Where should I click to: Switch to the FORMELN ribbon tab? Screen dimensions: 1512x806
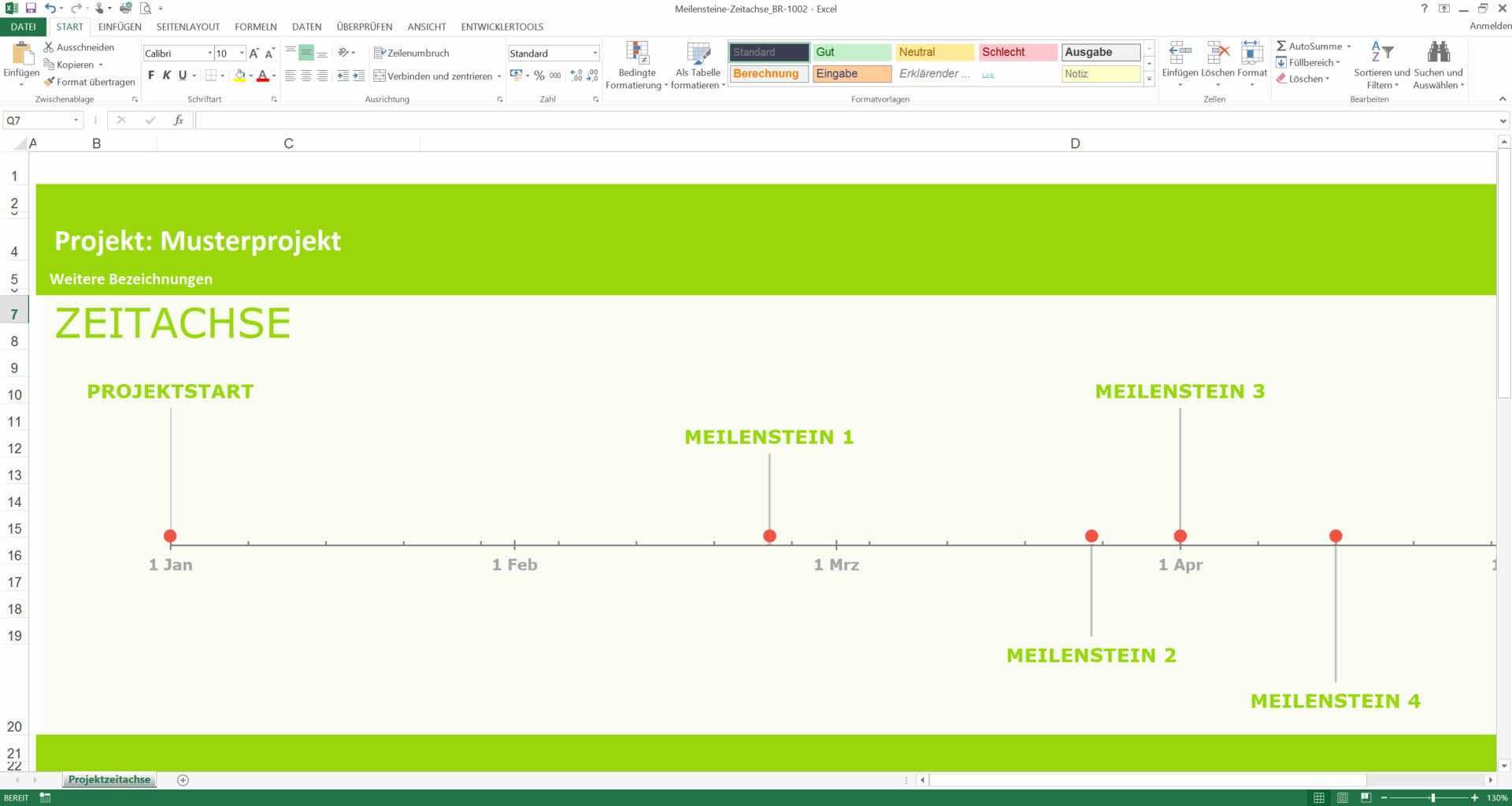(x=255, y=27)
